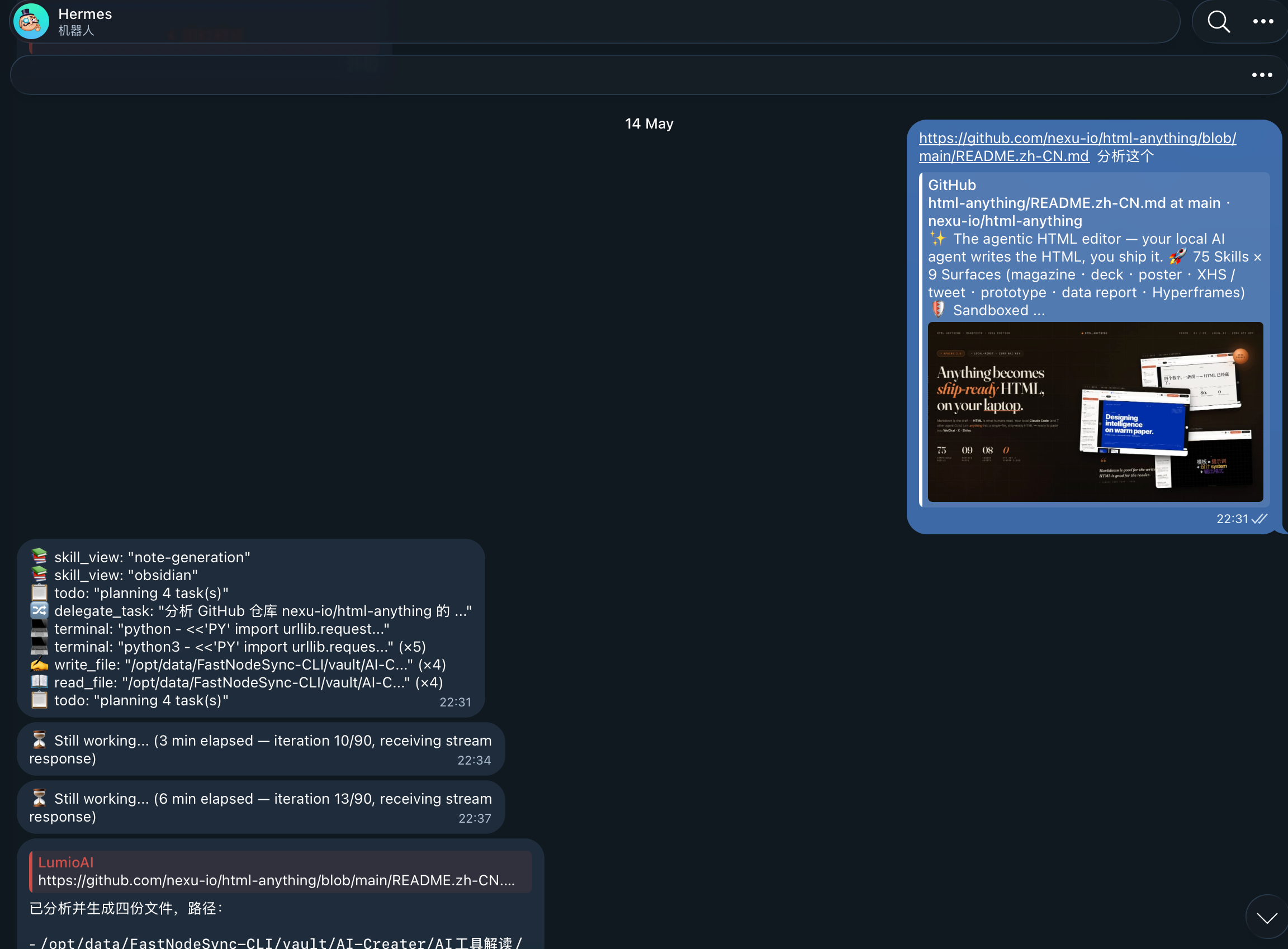The height and width of the screenshot is (949, 1288).
Task: Open the Hermes chat title
Action: coord(85,14)
